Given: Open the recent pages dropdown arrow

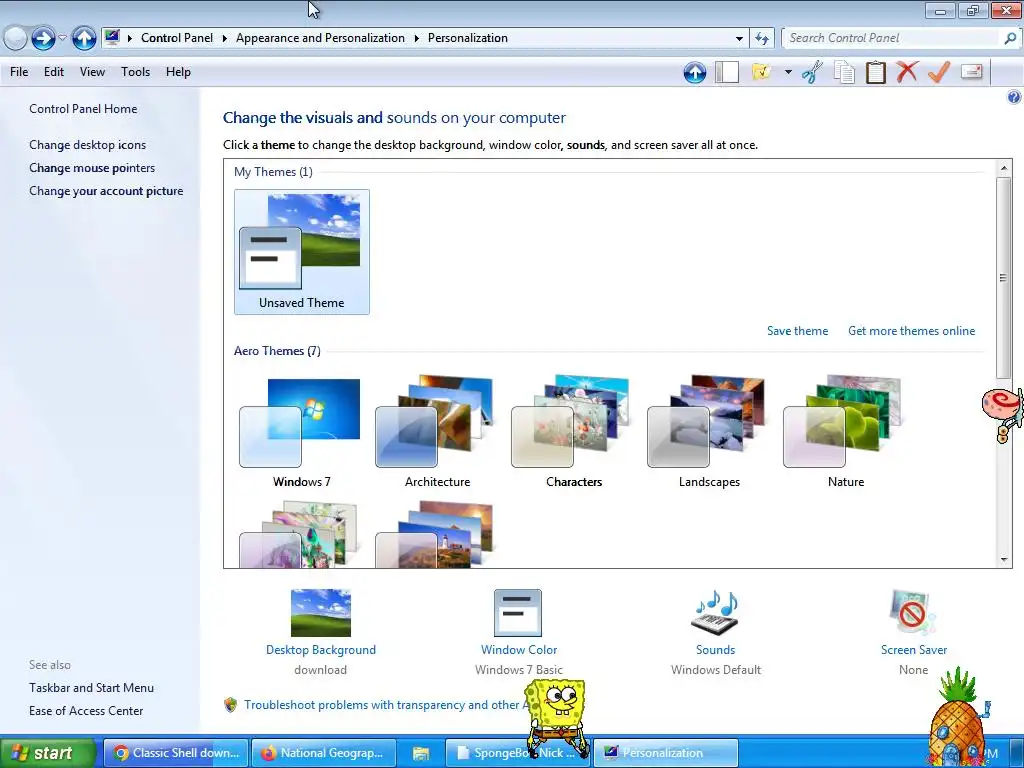Looking at the screenshot, I should [x=62, y=38].
